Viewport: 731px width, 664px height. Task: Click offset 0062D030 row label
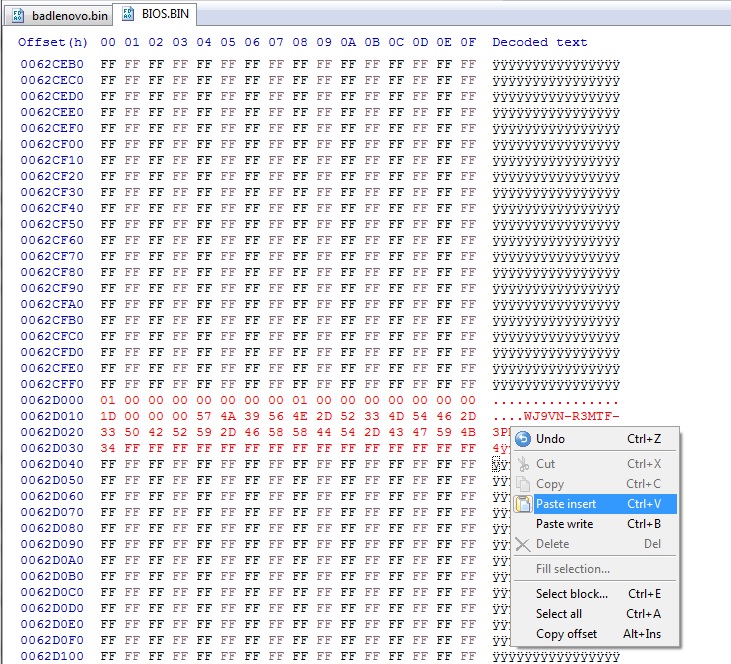click(52, 448)
